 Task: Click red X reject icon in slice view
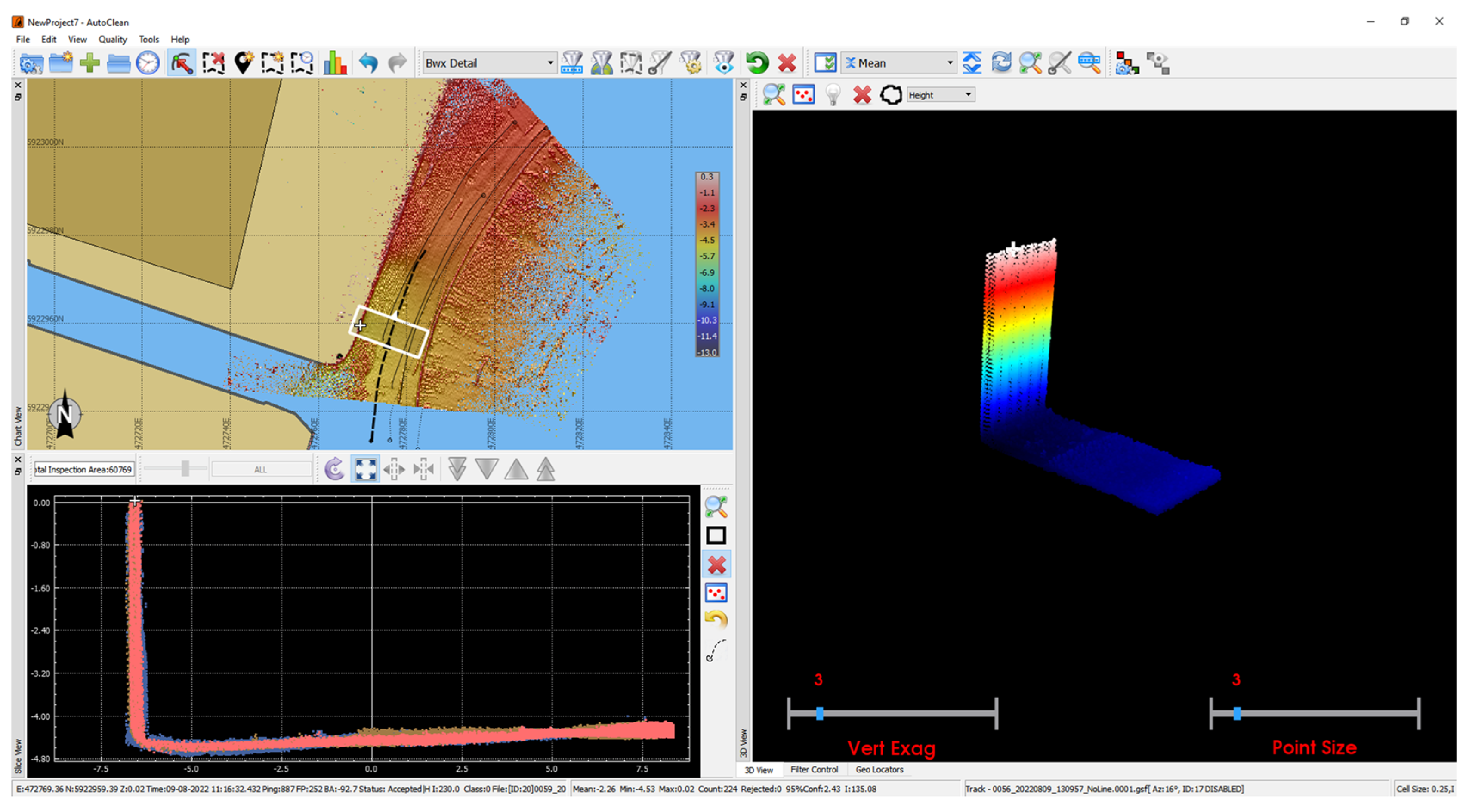[x=716, y=565]
